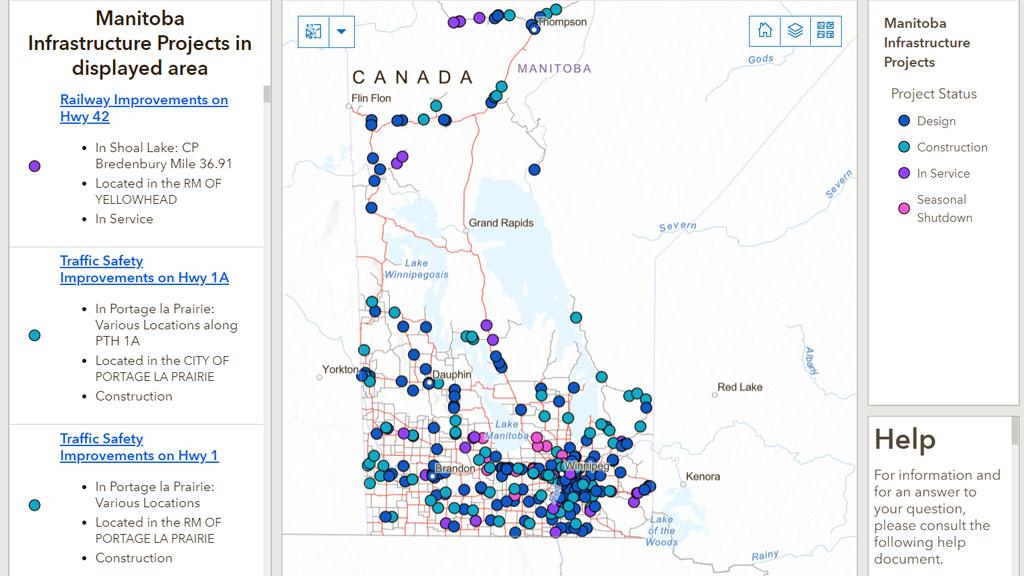Viewport: 1024px width, 576px height.
Task: Select the project marker at Dauphin
Action: (429, 382)
